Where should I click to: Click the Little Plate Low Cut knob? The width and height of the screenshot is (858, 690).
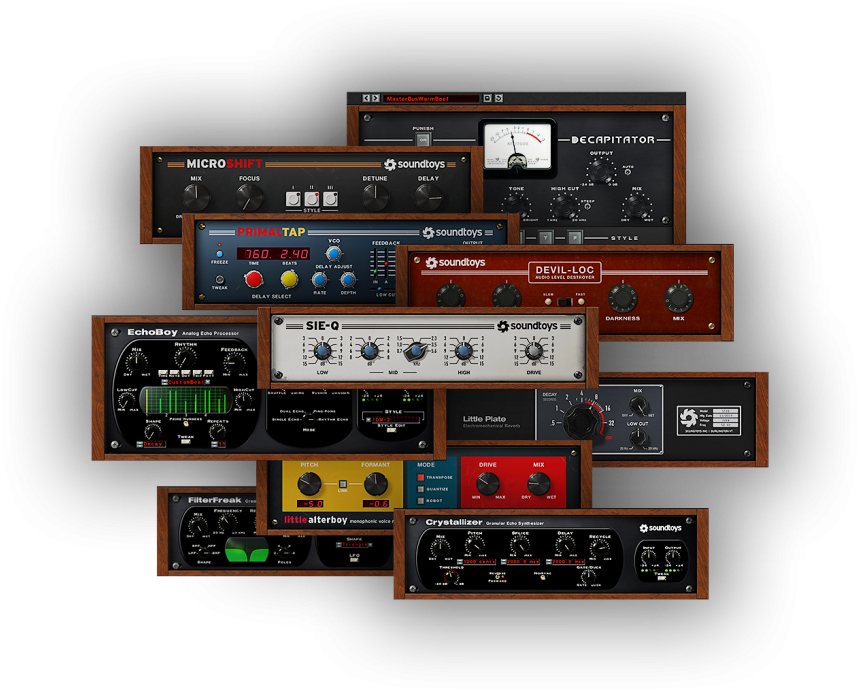pos(637,437)
